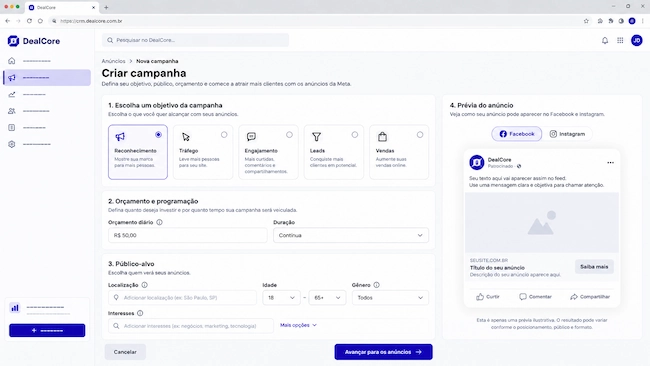Click the Comentar icon in the preview

coord(523,297)
